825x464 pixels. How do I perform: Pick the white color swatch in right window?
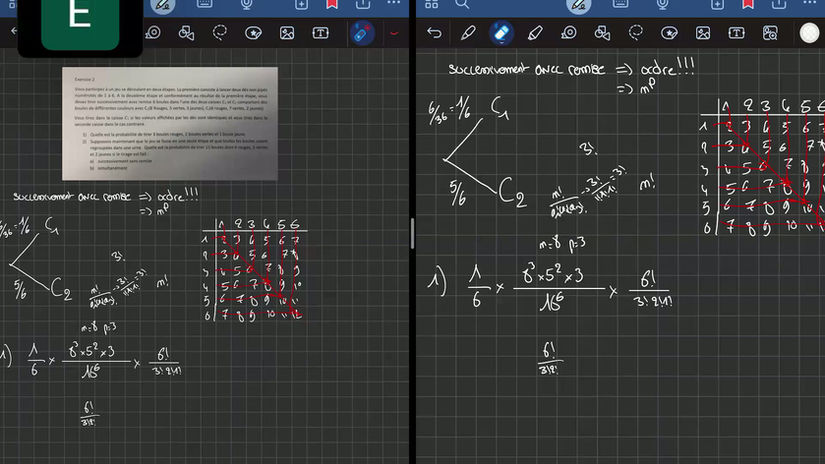[809, 33]
